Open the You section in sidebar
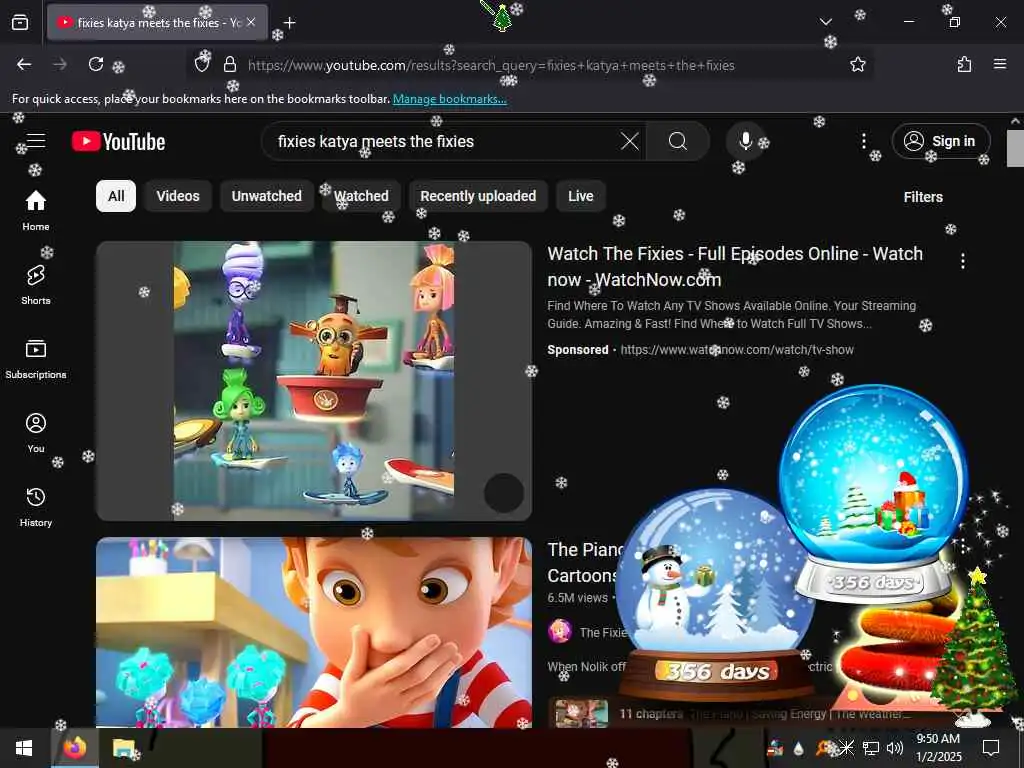Image resolution: width=1024 pixels, height=768 pixels. [36, 432]
